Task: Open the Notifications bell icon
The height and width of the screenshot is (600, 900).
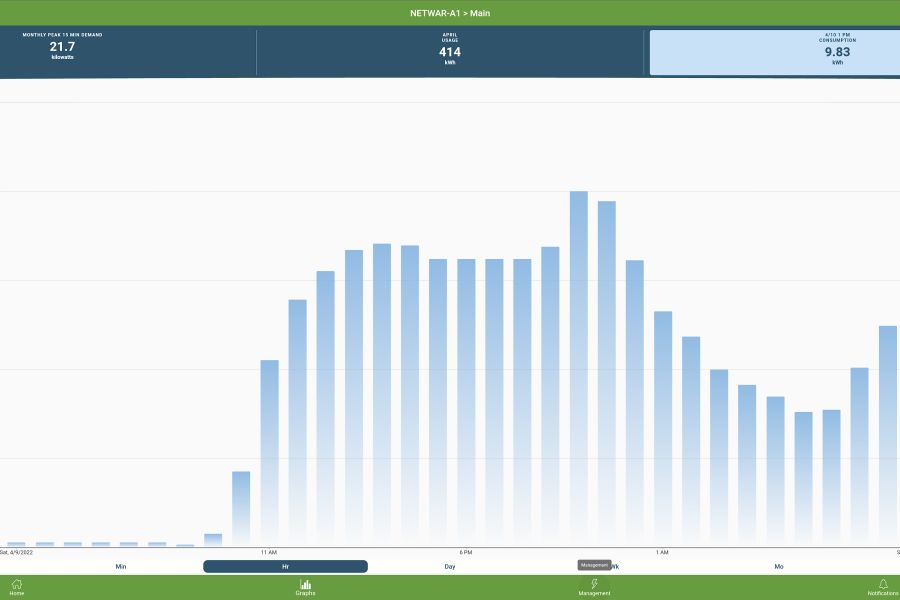Action: (883, 587)
